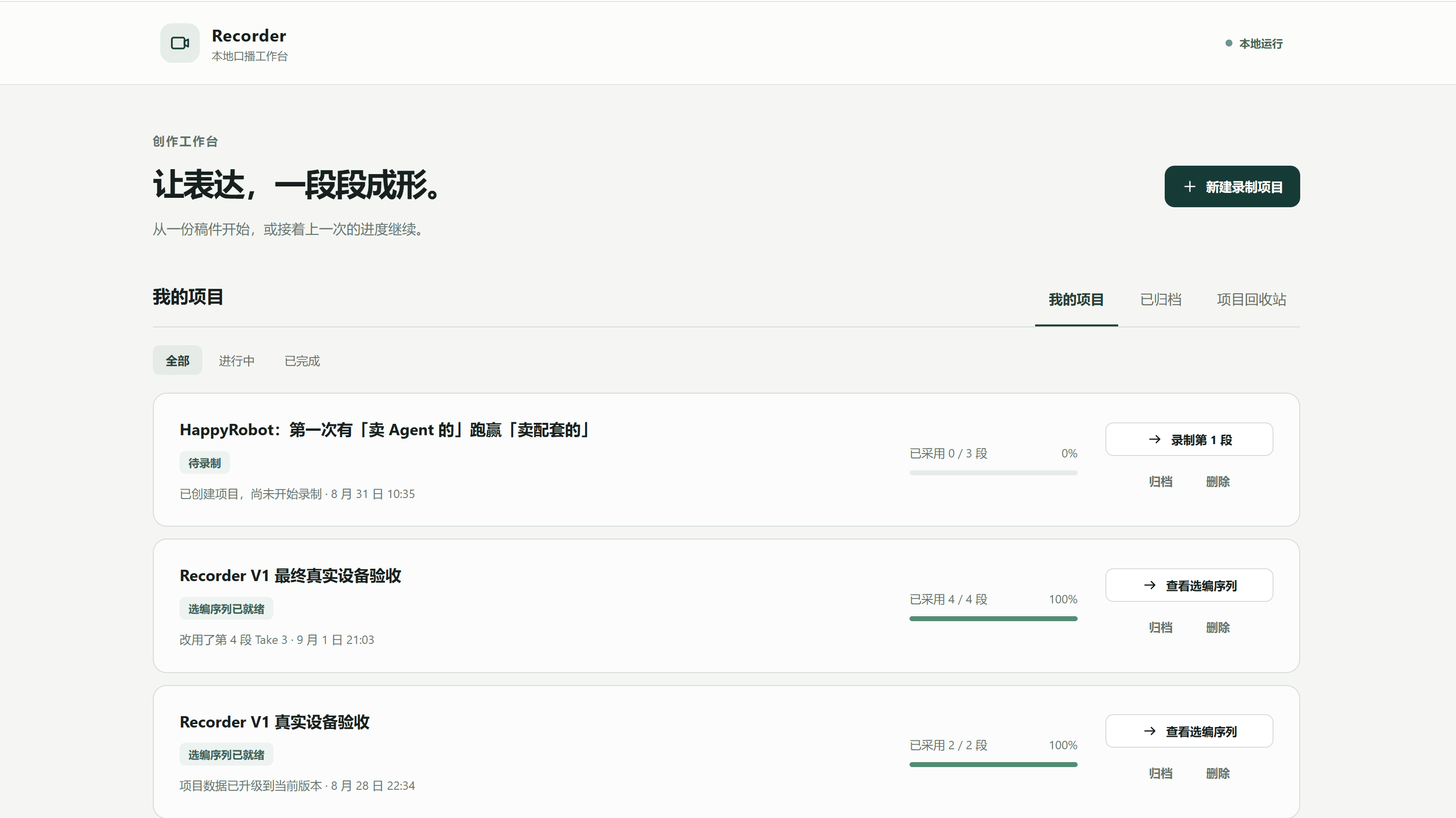Viewport: 1456px width, 818px height.
Task: Filter projects by 已完成
Action: pos(302,361)
